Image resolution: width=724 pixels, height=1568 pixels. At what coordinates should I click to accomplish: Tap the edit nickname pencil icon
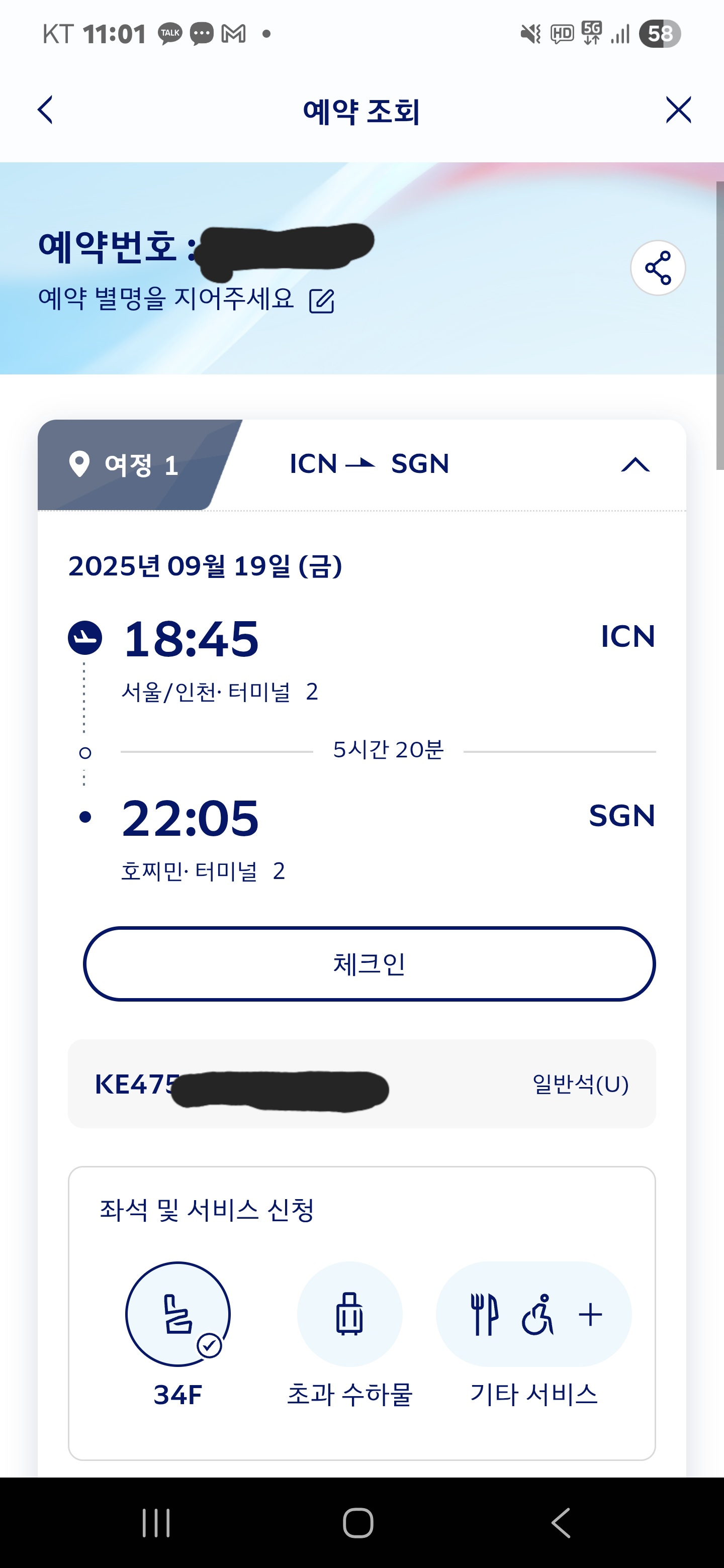[x=321, y=301]
